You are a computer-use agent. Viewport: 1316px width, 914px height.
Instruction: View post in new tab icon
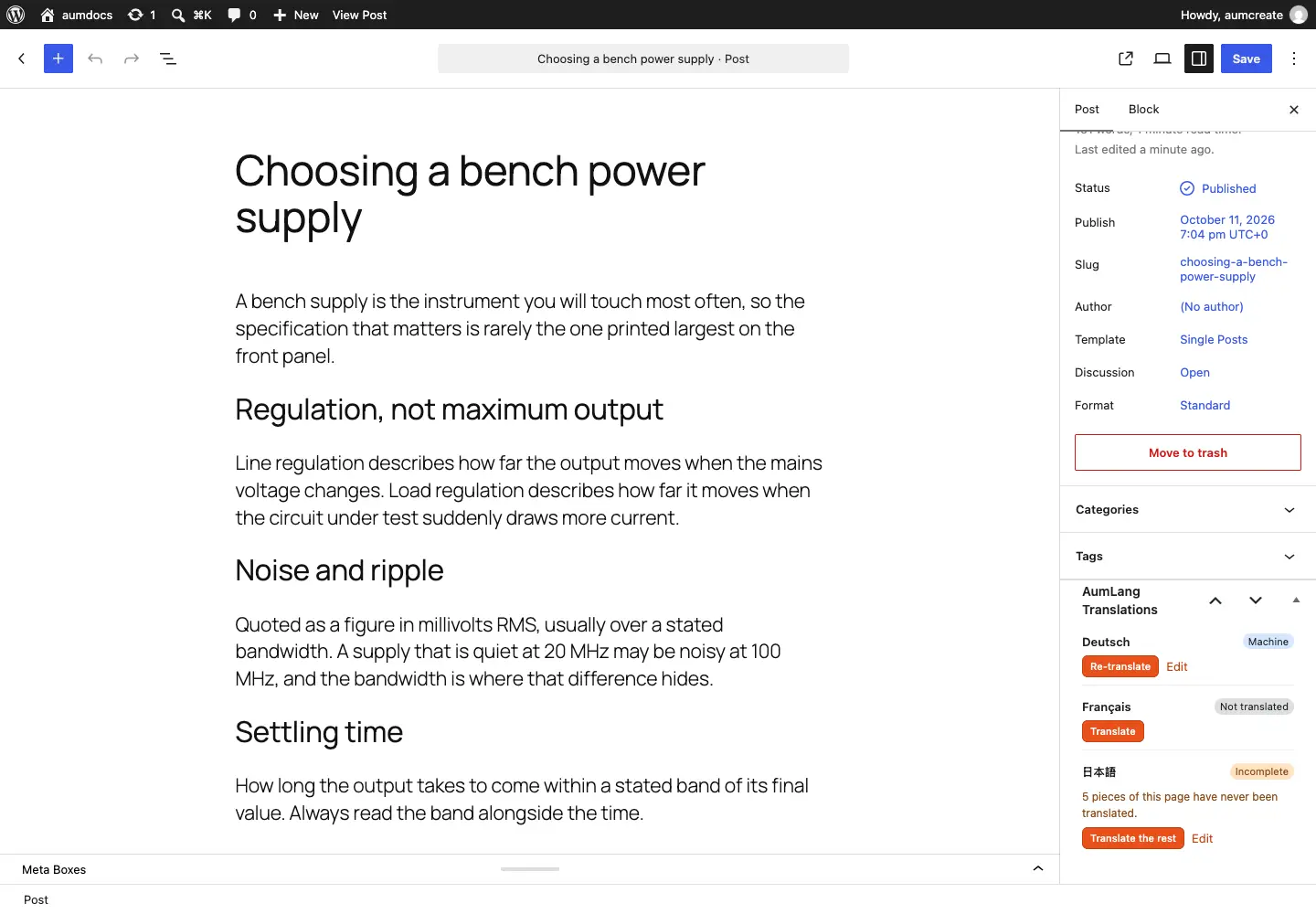coord(1126,58)
